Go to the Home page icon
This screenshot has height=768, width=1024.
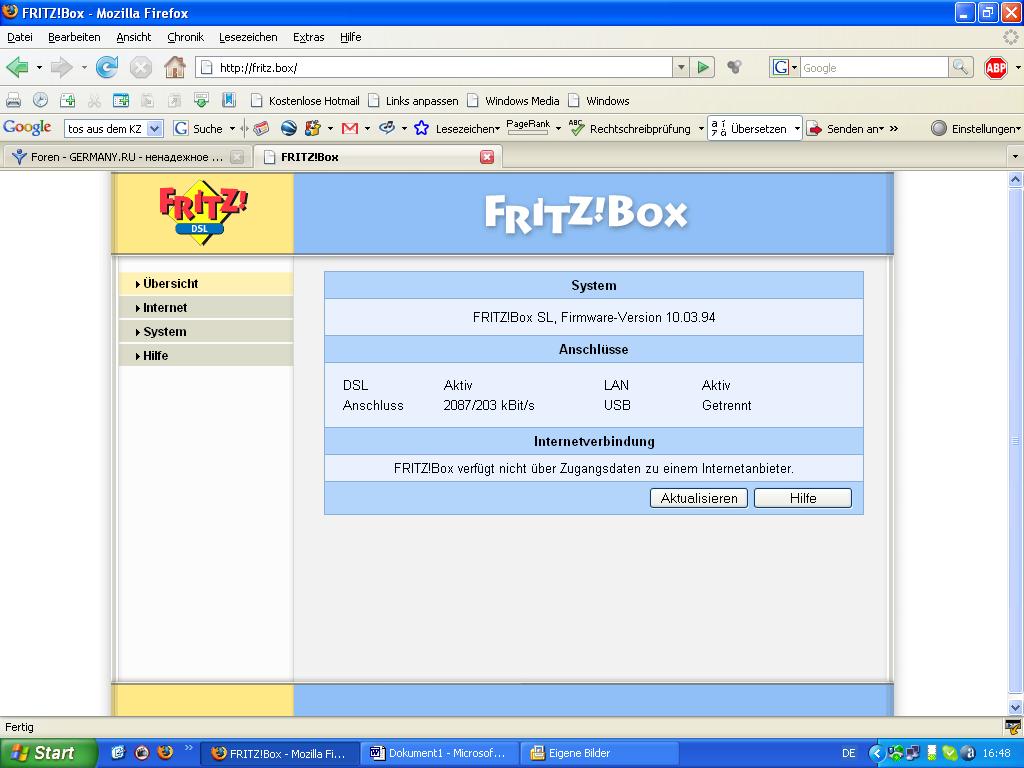174,67
